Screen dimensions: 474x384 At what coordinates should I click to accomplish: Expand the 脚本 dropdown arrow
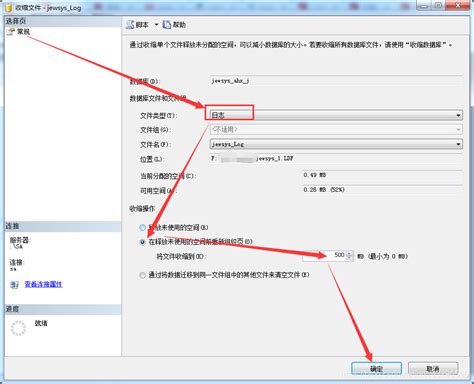pos(156,25)
